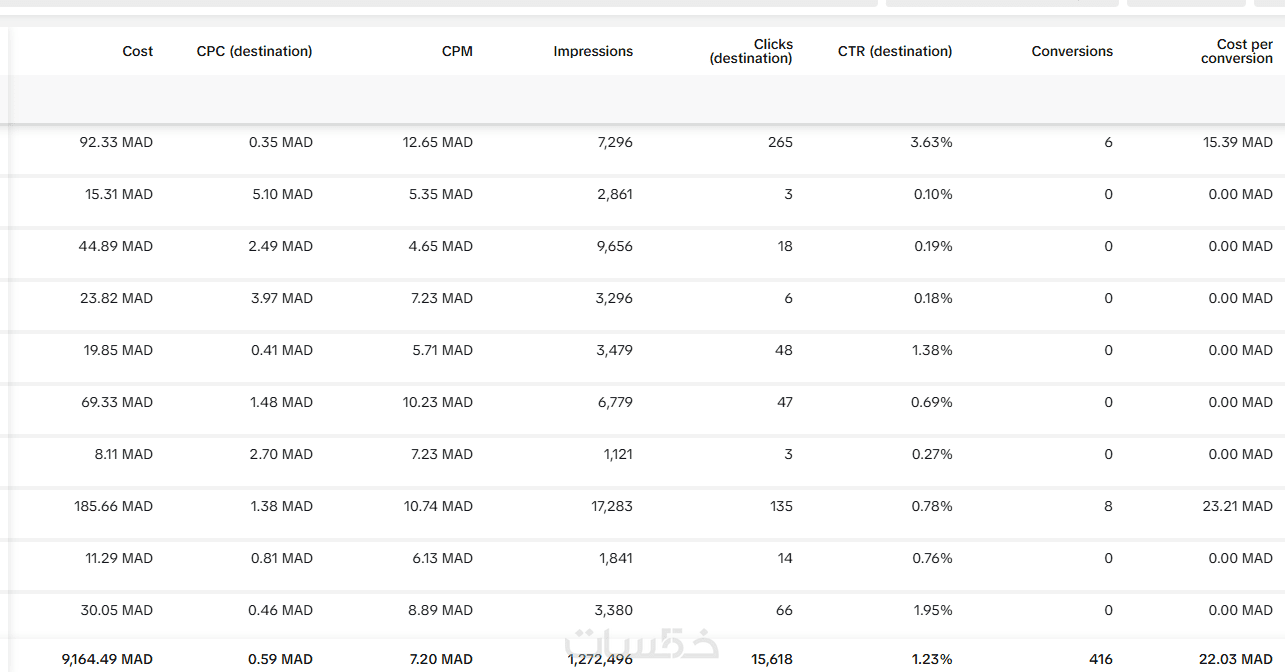
Task: Click the CTR (destination) column header
Action: coord(895,51)
